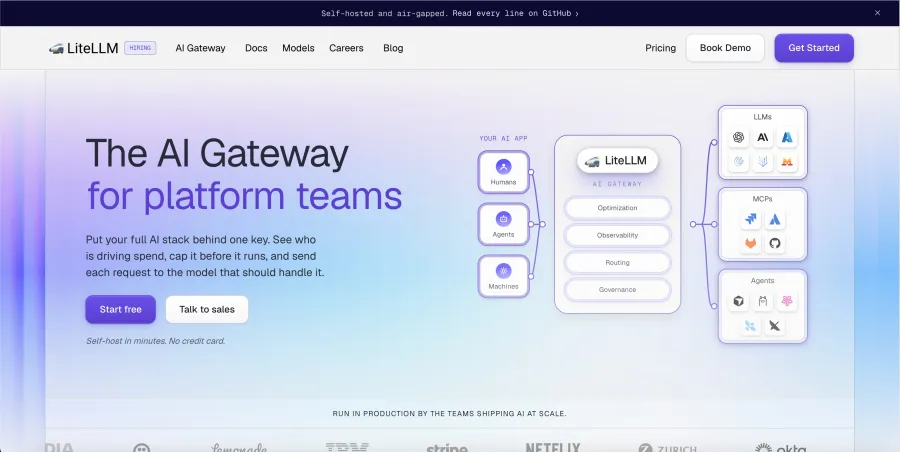Click the Mistral icon in the LLMs panel
900x452 pixels.
pyautogui.click(x=787, y=162)
